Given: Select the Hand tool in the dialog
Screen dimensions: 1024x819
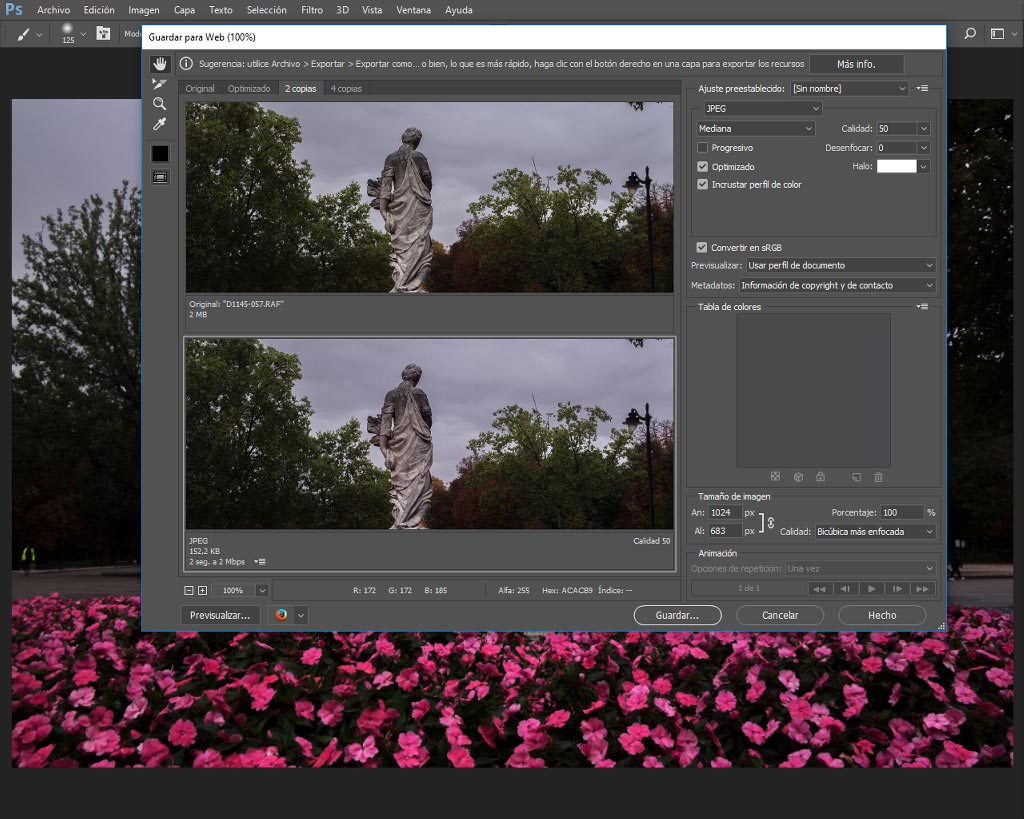Looking at the screenshot, I should point(160,64).
